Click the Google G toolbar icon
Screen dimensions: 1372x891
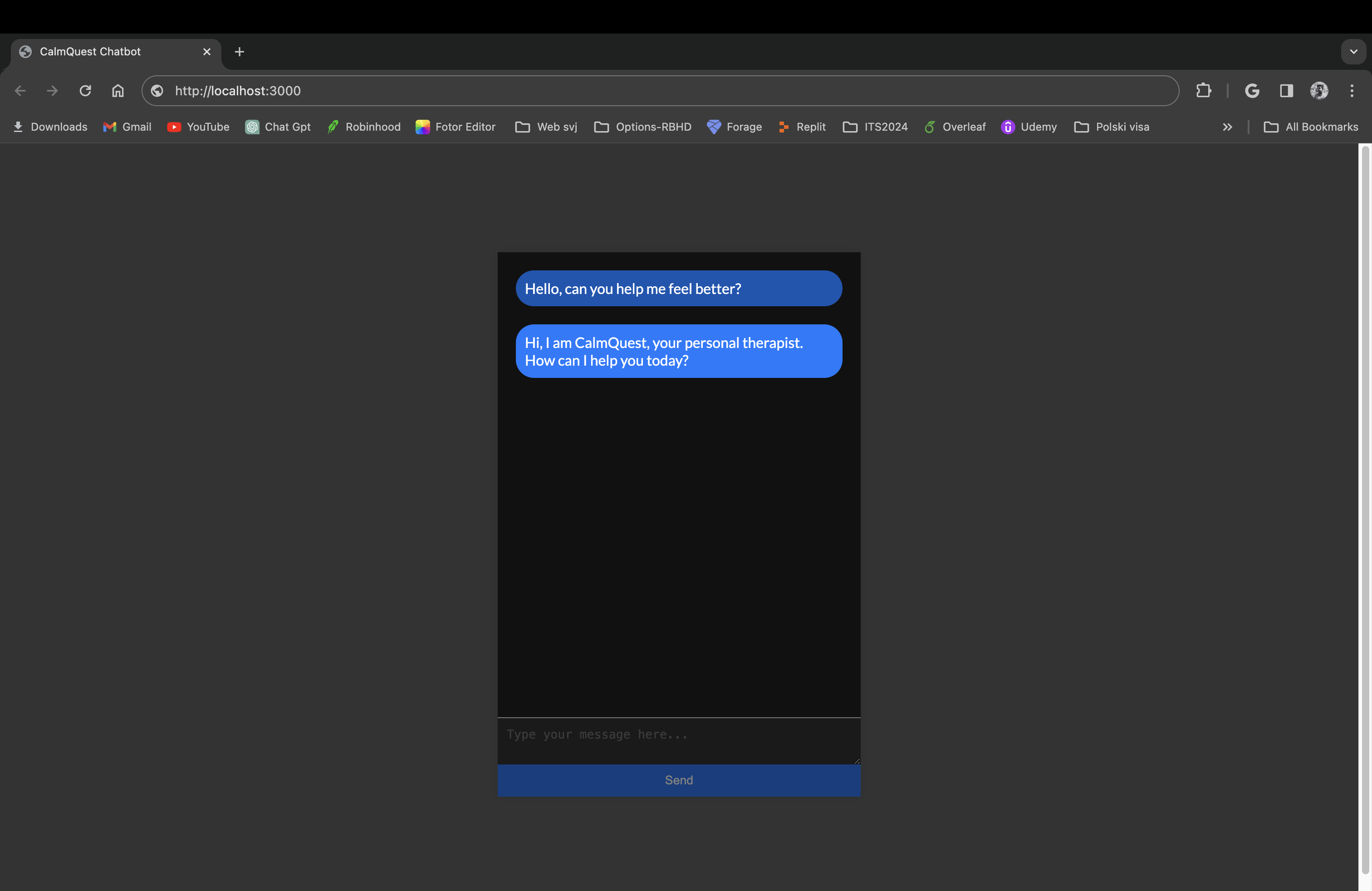click(x=1251, y=90)
